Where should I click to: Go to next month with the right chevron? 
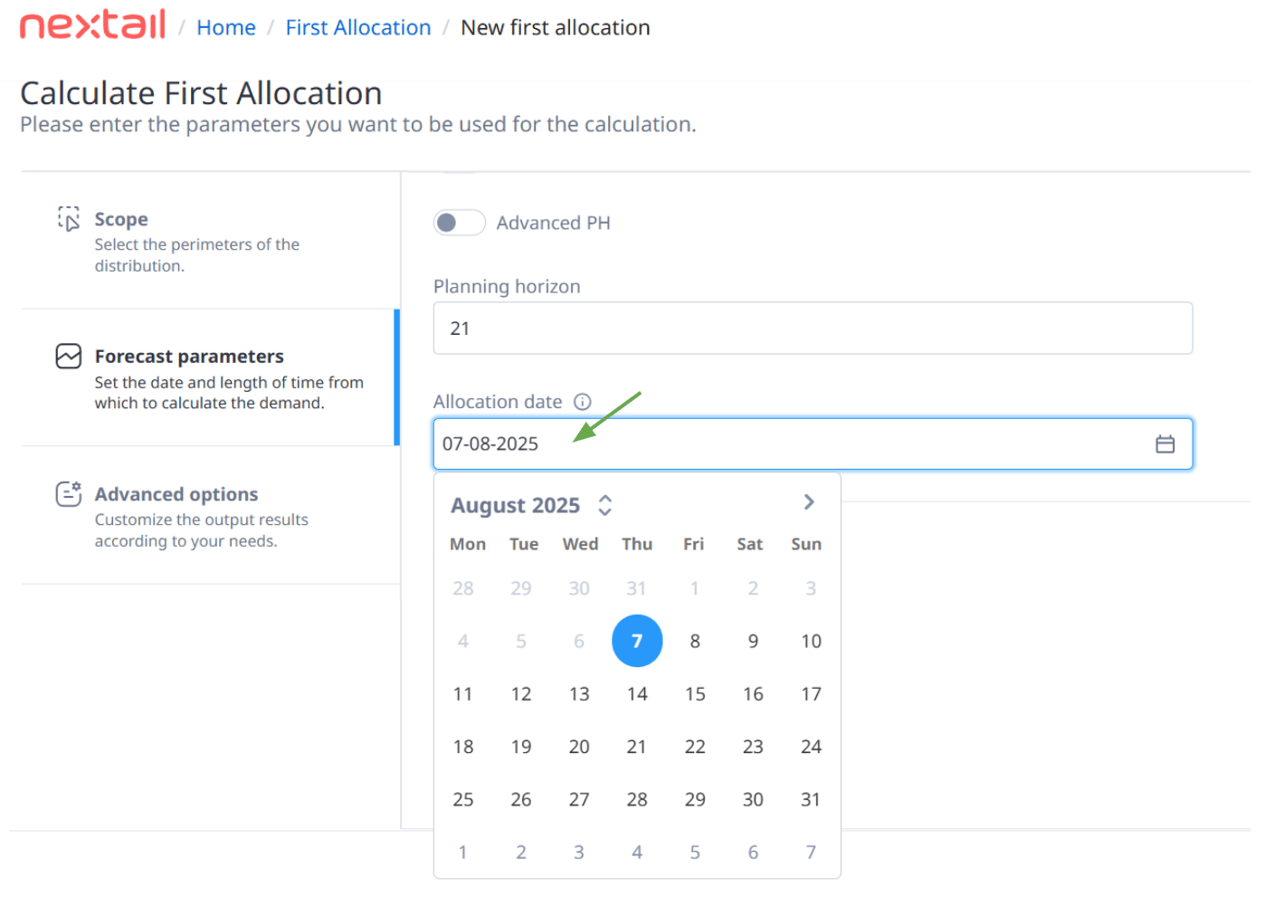809,502
